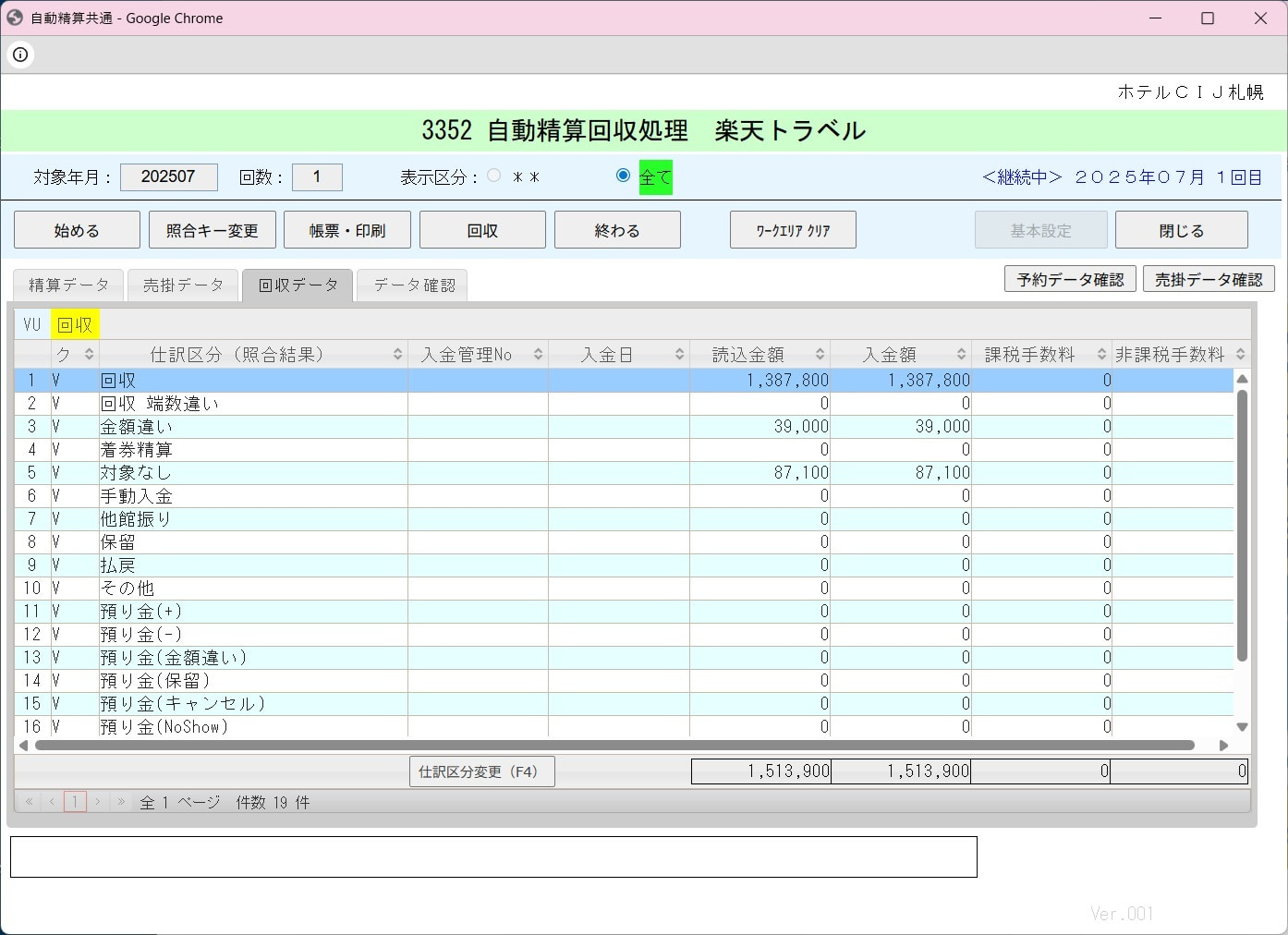
Task: Select the row labeled 対象なし
Action: pos(624,473)
